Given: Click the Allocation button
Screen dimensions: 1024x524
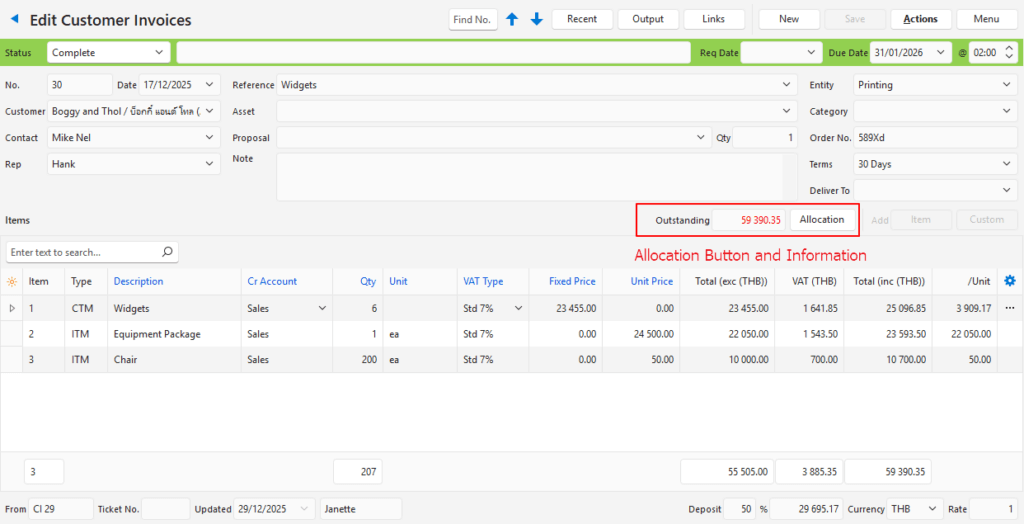Looking at the screenshot, I should (822, 219).
